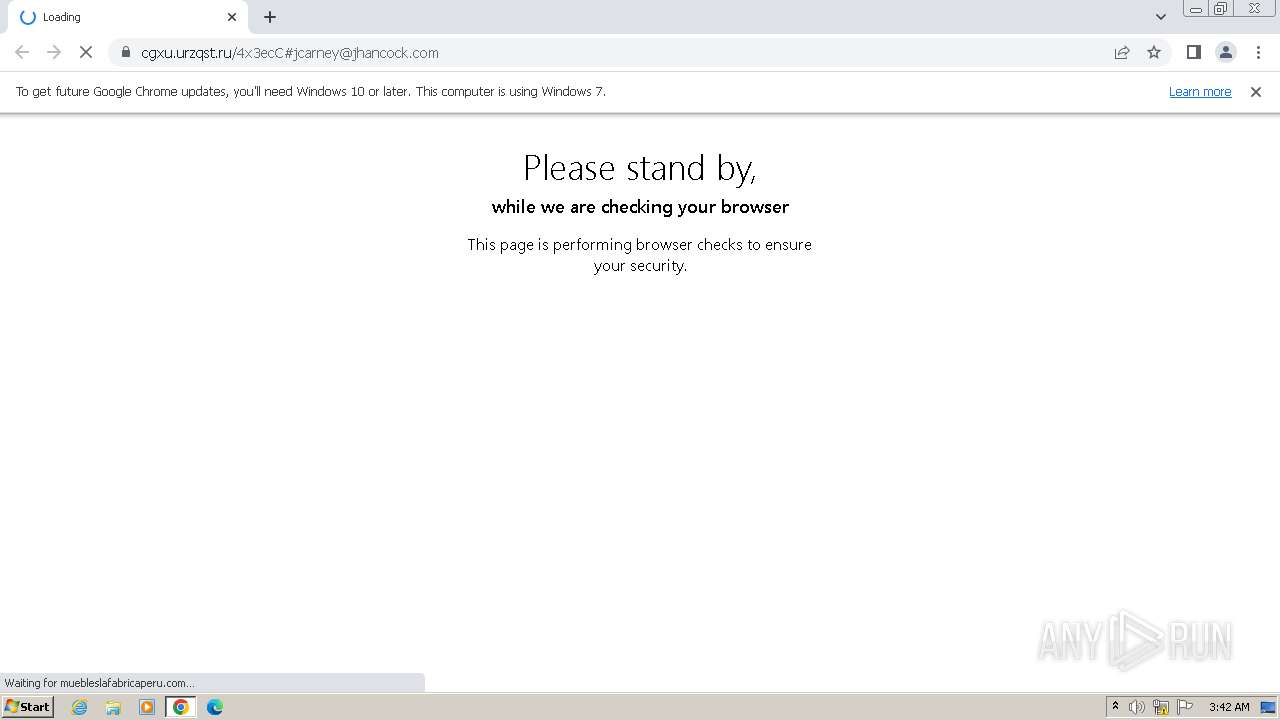Open the network tray icon
The width and height of the screenshot is (1280, 720).
tap(1161, 707)
